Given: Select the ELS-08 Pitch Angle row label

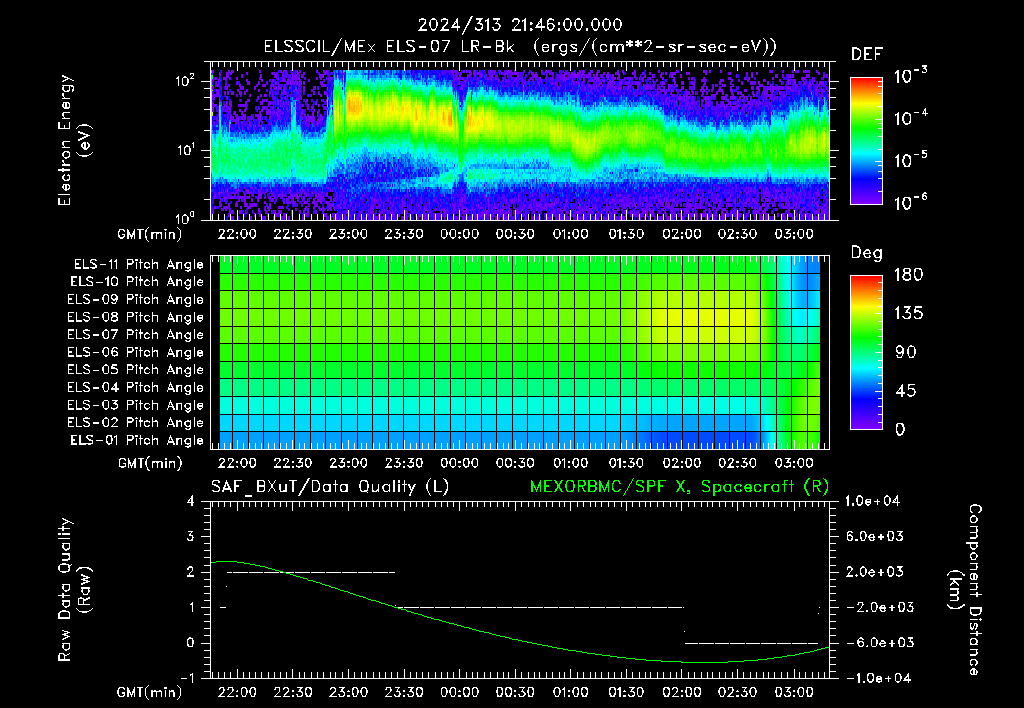Looking at the screenshot, I should pos(136,317).
